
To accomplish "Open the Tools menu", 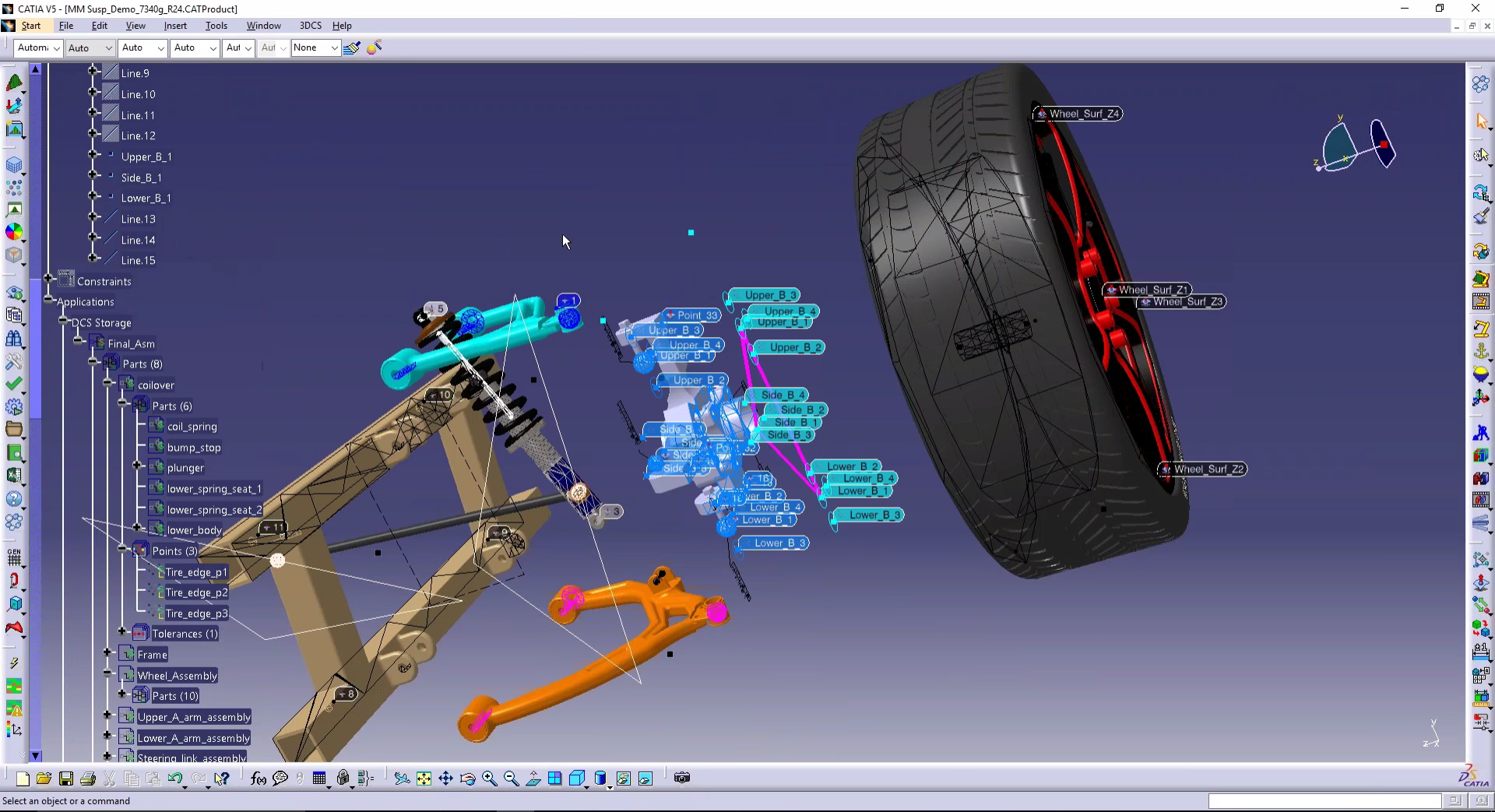I will pyautogui.click(x=216, y=25).
